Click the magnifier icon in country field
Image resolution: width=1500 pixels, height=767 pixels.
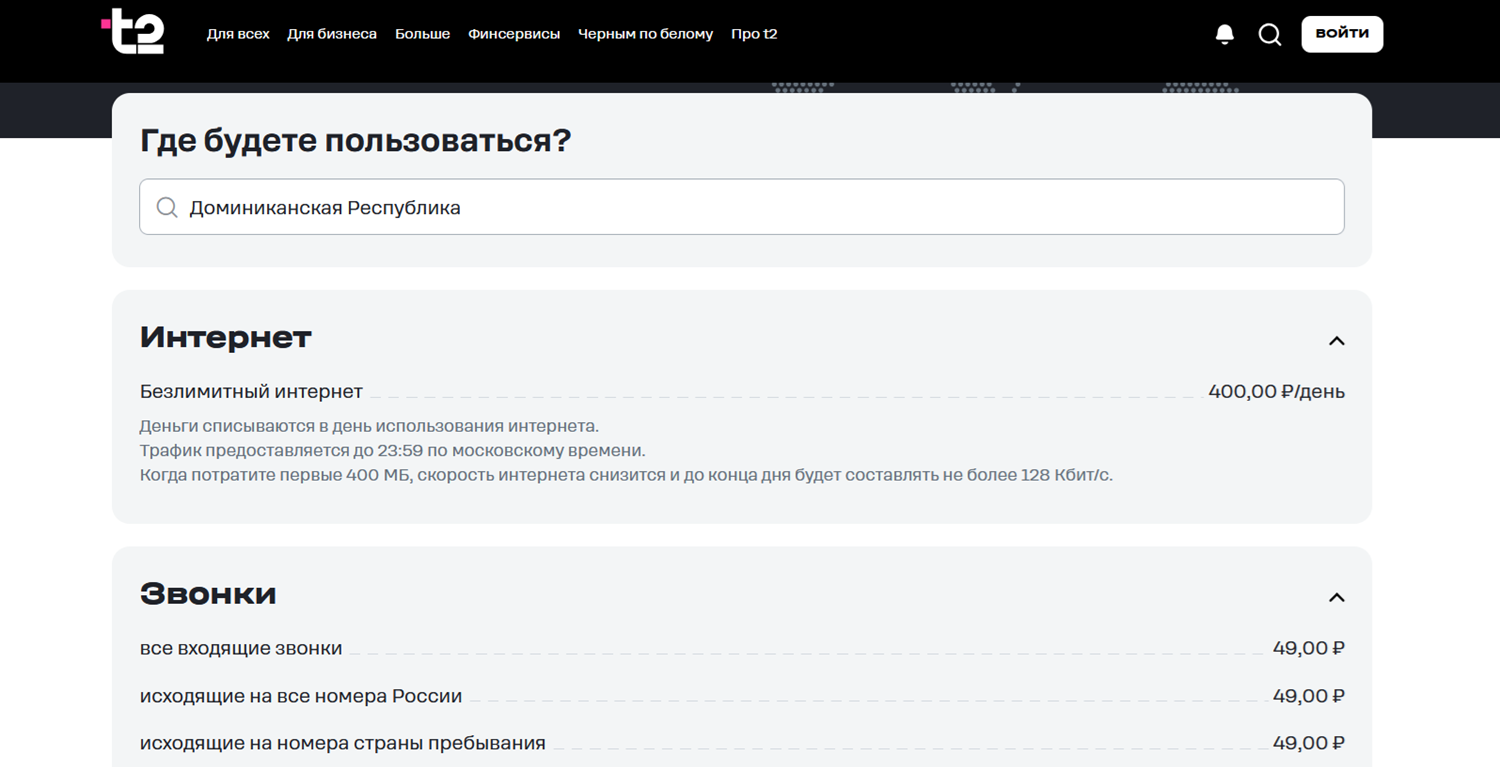[x=167, y=208]
